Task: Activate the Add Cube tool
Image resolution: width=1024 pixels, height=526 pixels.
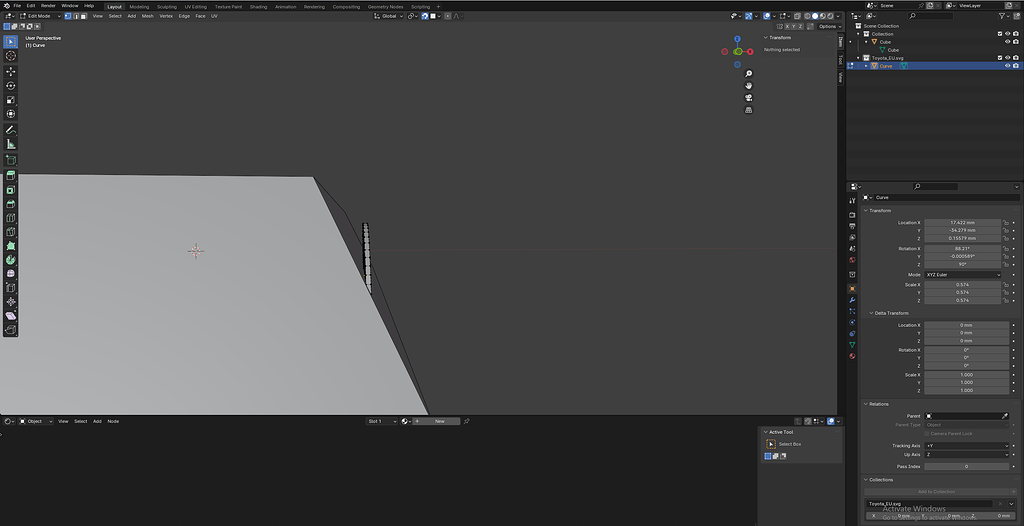Action: pyautogui.click(x=10, y=160)
